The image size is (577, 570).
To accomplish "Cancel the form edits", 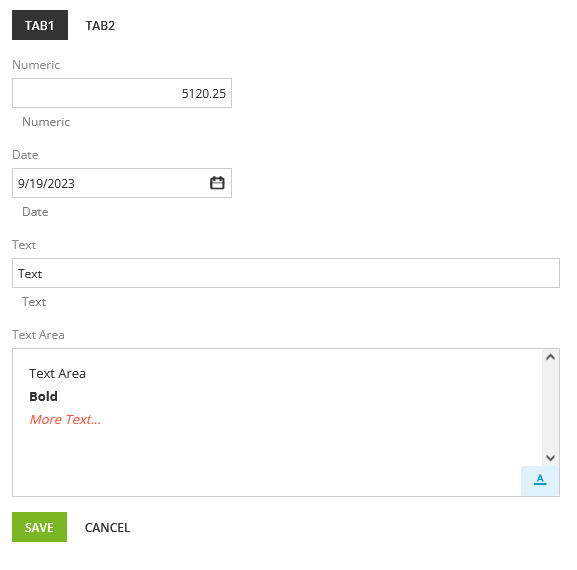I will [x=107, y=527].
